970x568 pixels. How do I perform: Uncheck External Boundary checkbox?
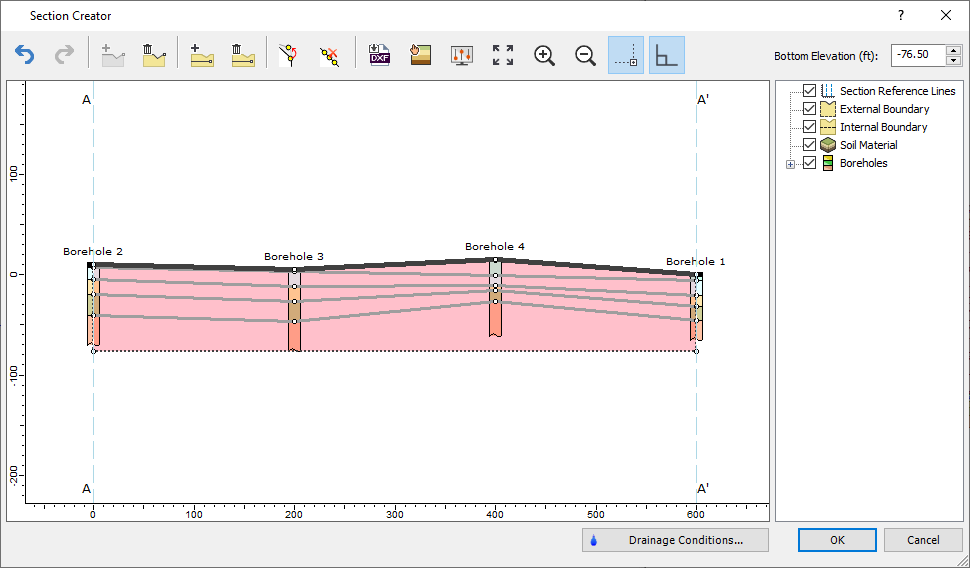tap(809, 109)
